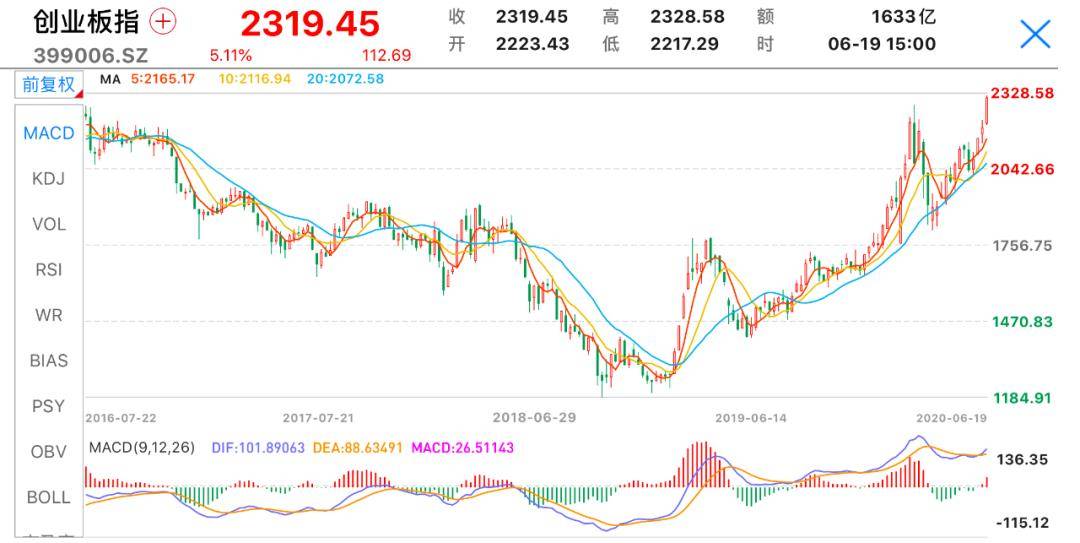The image size is (1080, 543).
Task: Add 创业板指 to watchlist with plus icon
Action: pyautogui.click(x=163, y=22)
